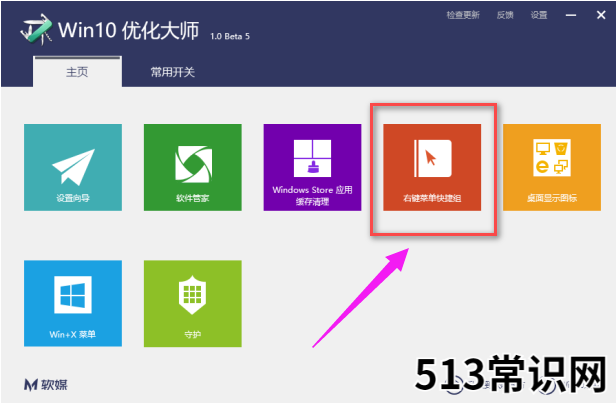Minimize the Win10 优化大师 window
Viewport: 616px width, 405px height.
(x=571, y=15)
